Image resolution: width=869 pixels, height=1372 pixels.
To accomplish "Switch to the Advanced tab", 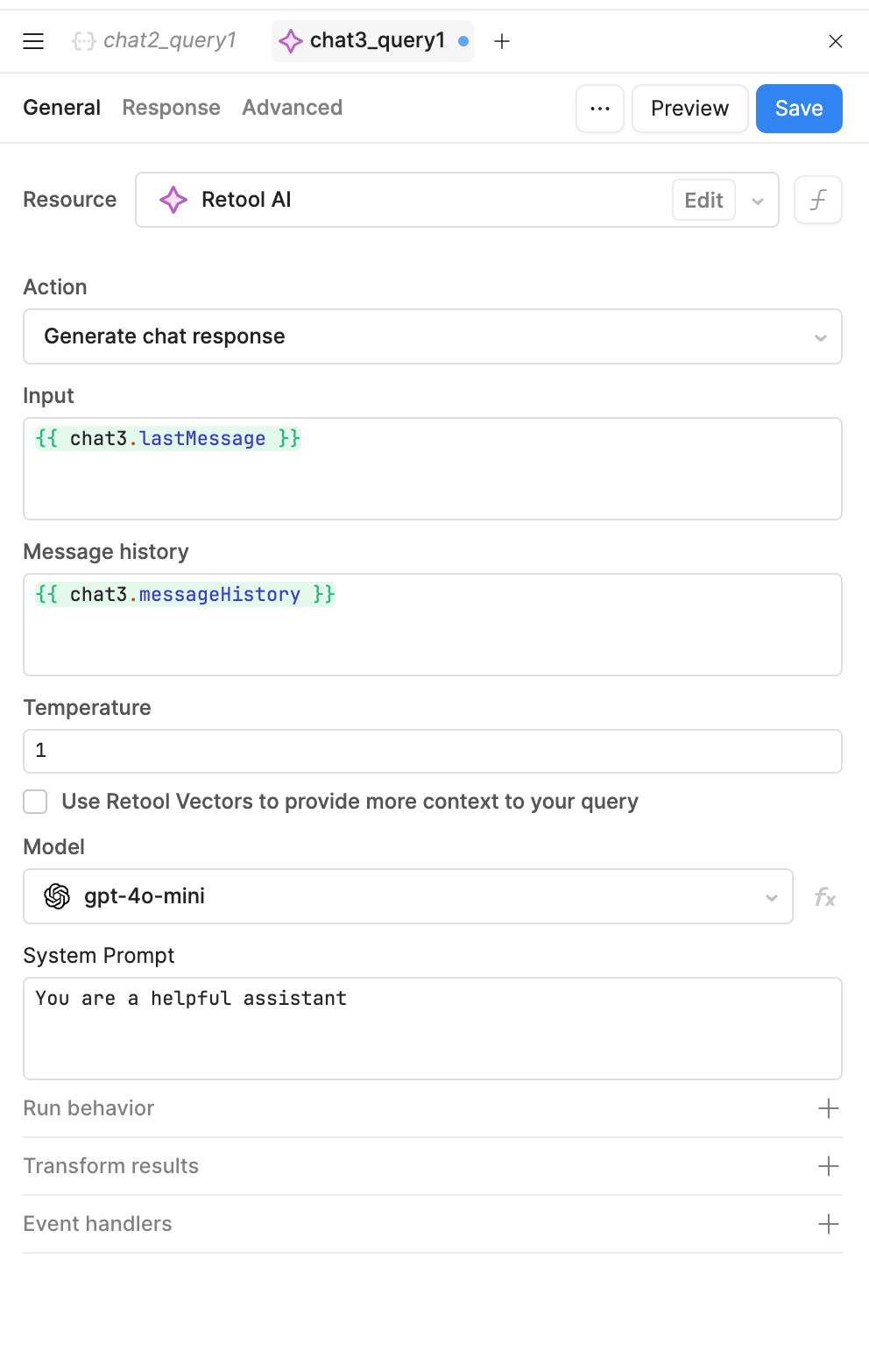I will [293, 108].
